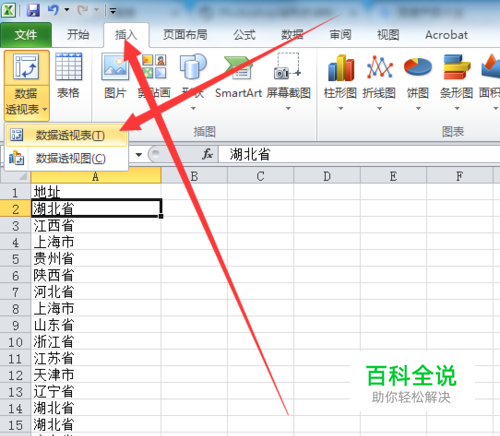Switch to the 视图 tab
Screen dimensions: 500x436
click(388, 35)
